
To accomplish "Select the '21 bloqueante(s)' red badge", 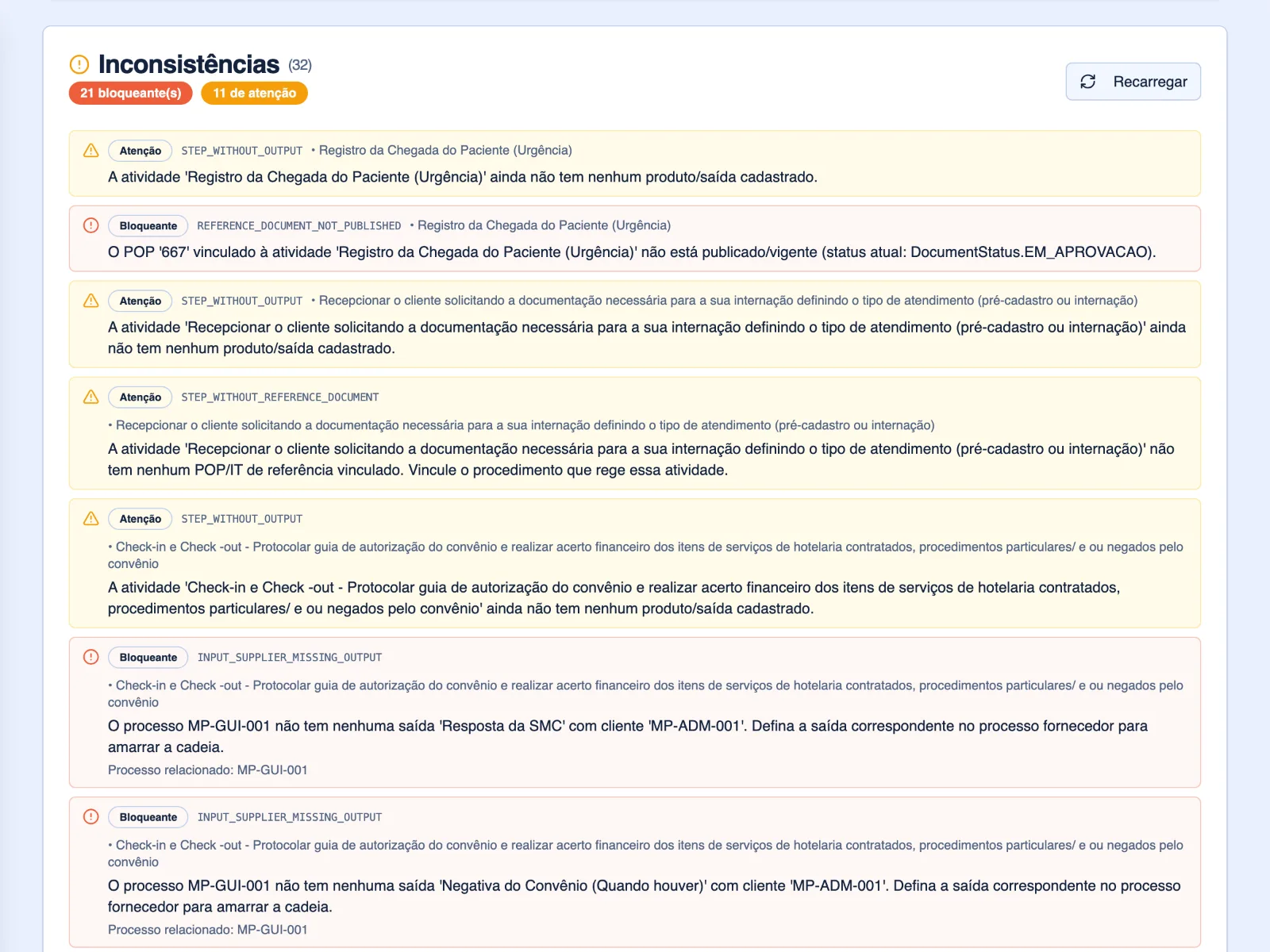I will (x=131, y=93).
